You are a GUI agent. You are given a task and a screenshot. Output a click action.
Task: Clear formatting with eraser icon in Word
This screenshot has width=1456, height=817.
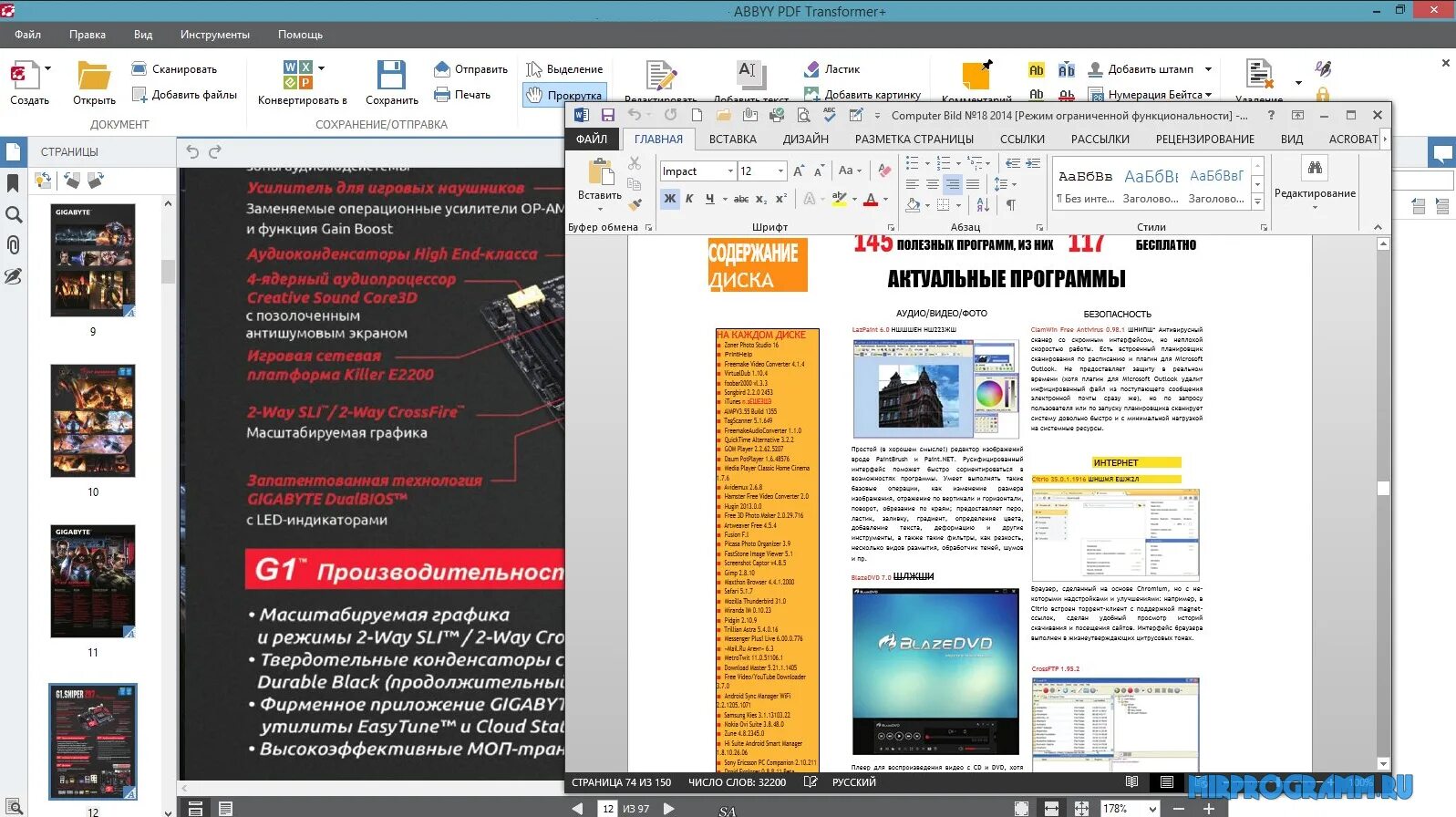[884, 171]
